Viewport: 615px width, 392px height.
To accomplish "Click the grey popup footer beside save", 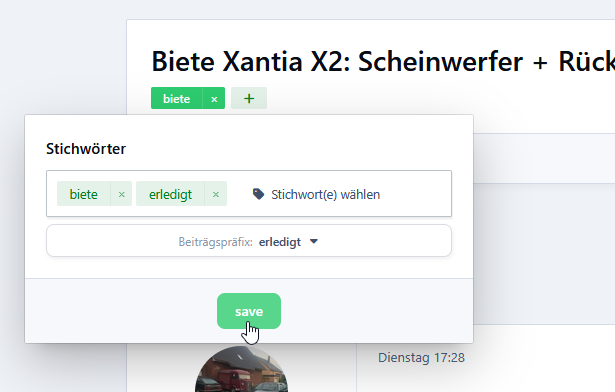I will (x=353, y=311).
